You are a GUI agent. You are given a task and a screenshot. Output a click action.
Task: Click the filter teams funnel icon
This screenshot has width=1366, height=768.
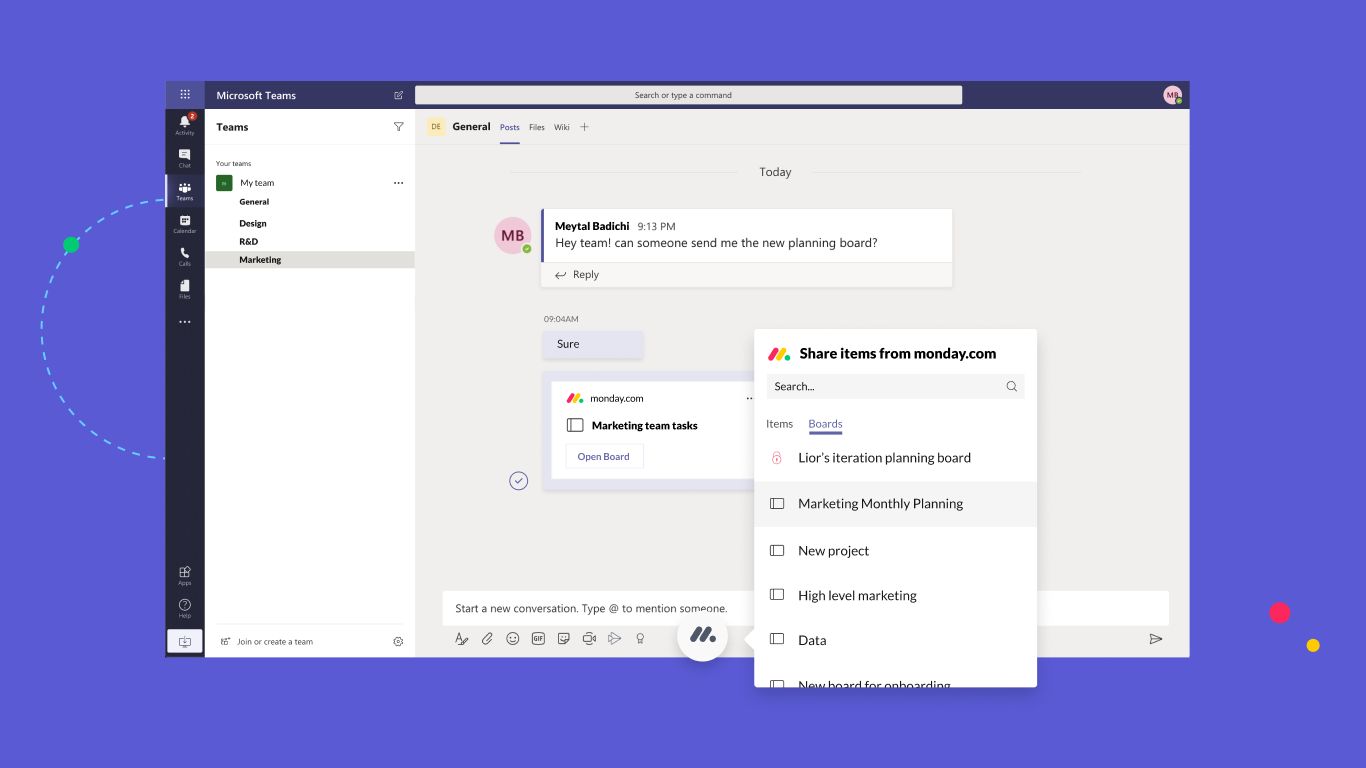point(399,127)
